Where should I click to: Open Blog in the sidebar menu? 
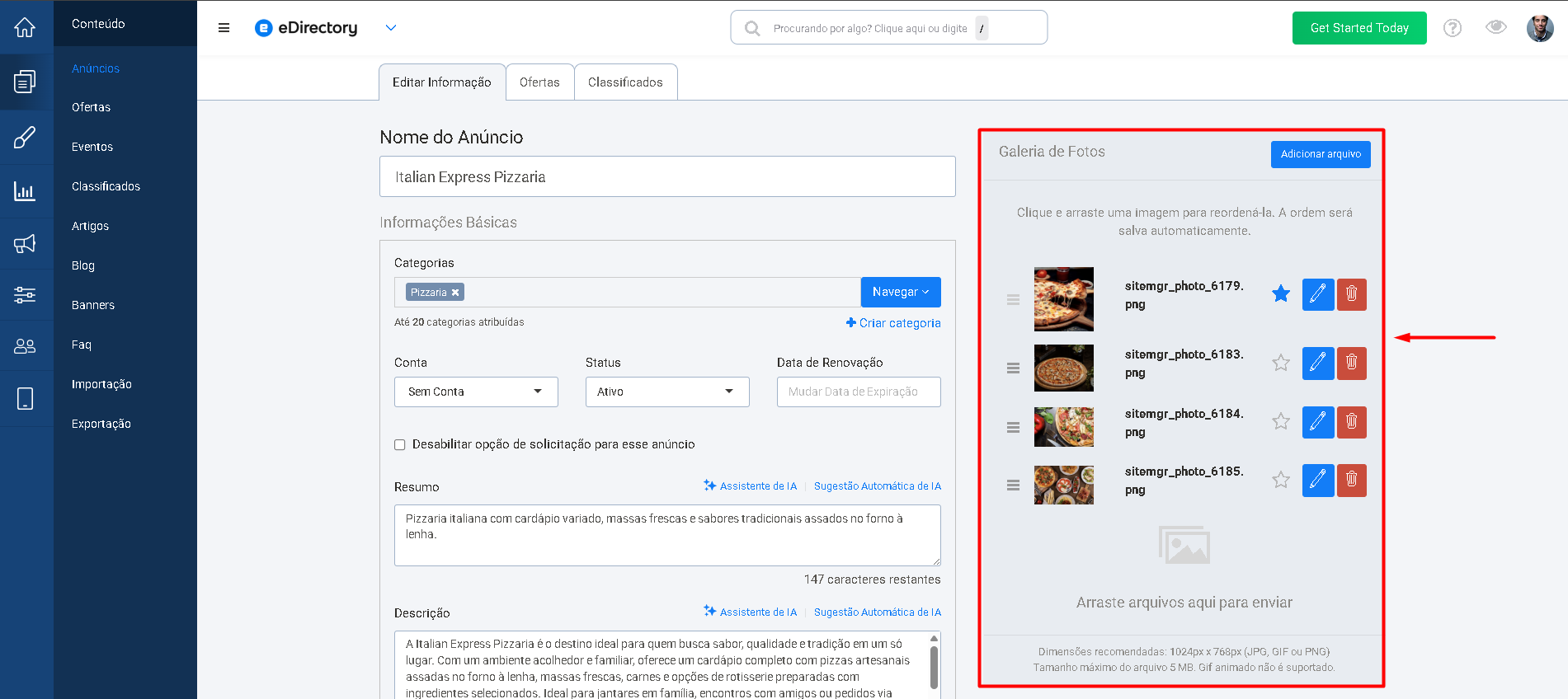83,265
